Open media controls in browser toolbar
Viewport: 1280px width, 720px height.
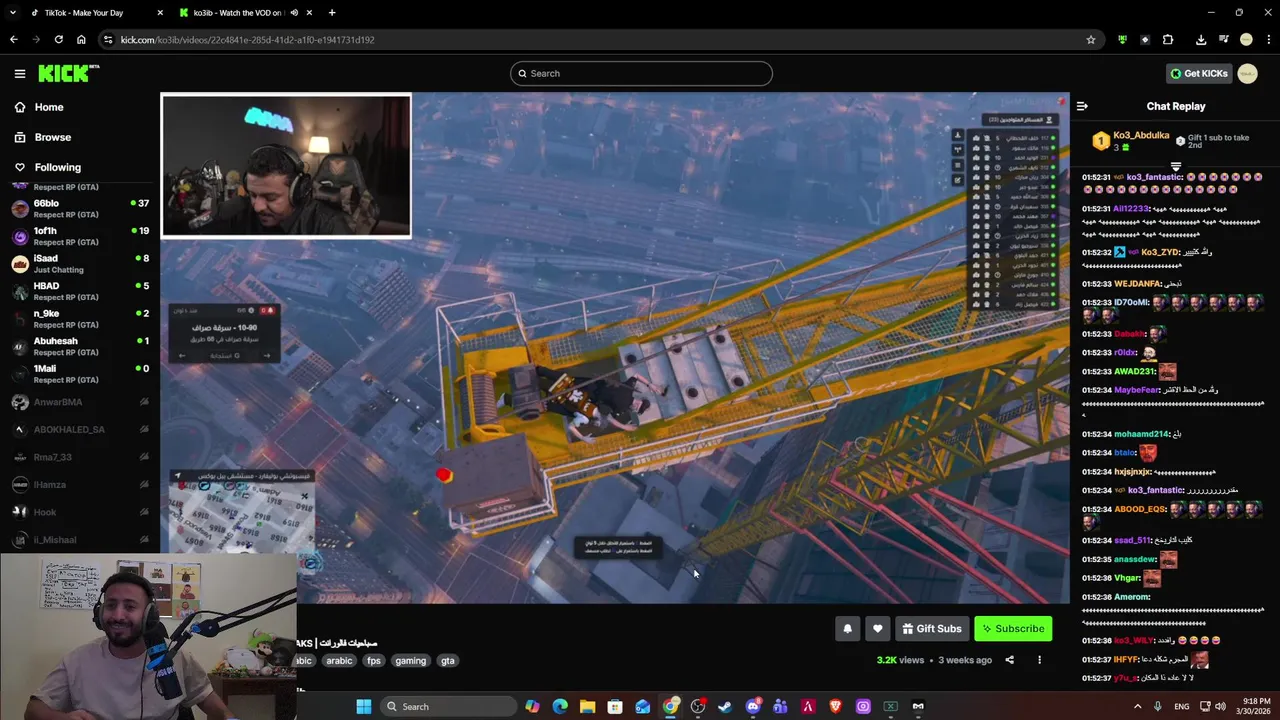pos(1224,40)
